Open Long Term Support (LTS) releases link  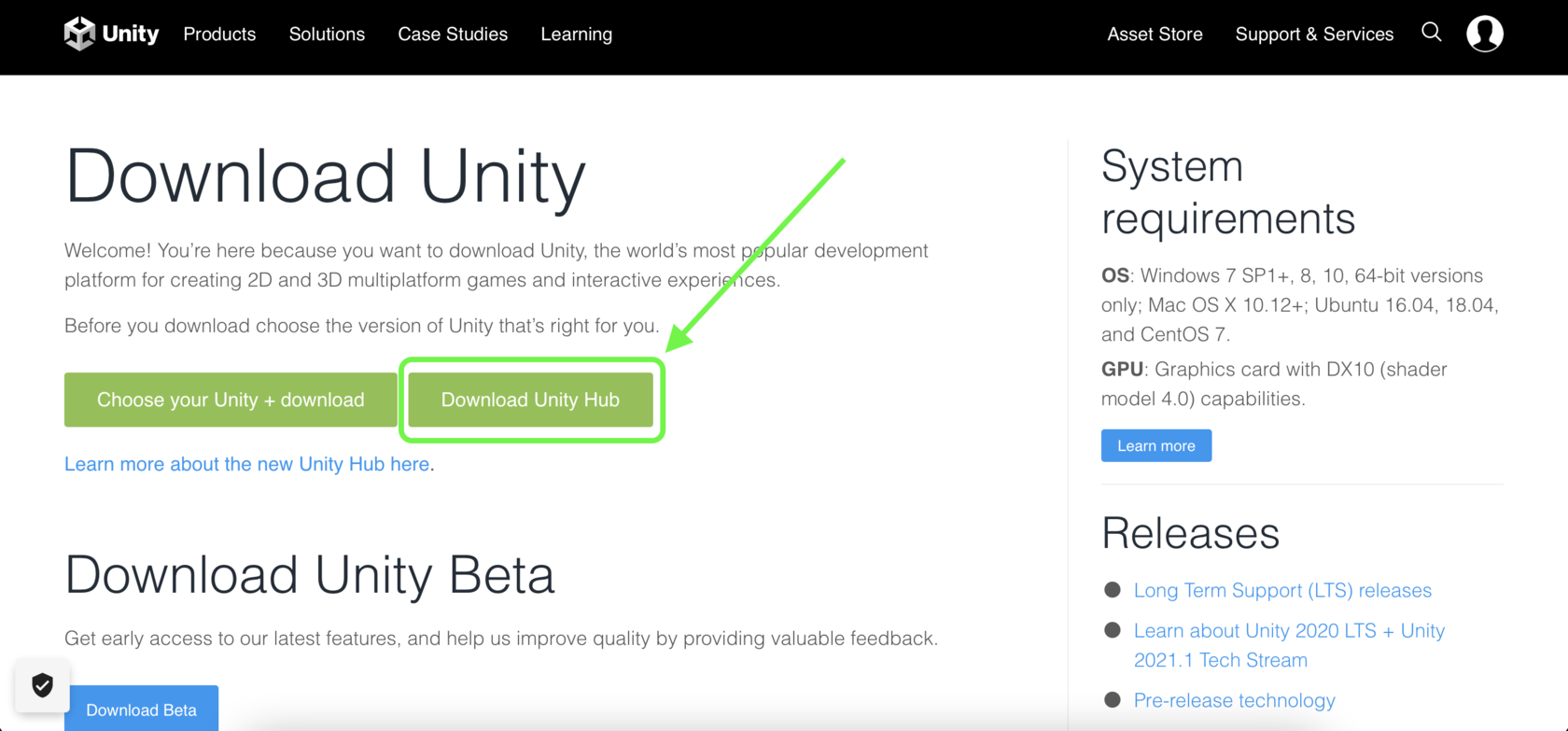coord(1282,590)
